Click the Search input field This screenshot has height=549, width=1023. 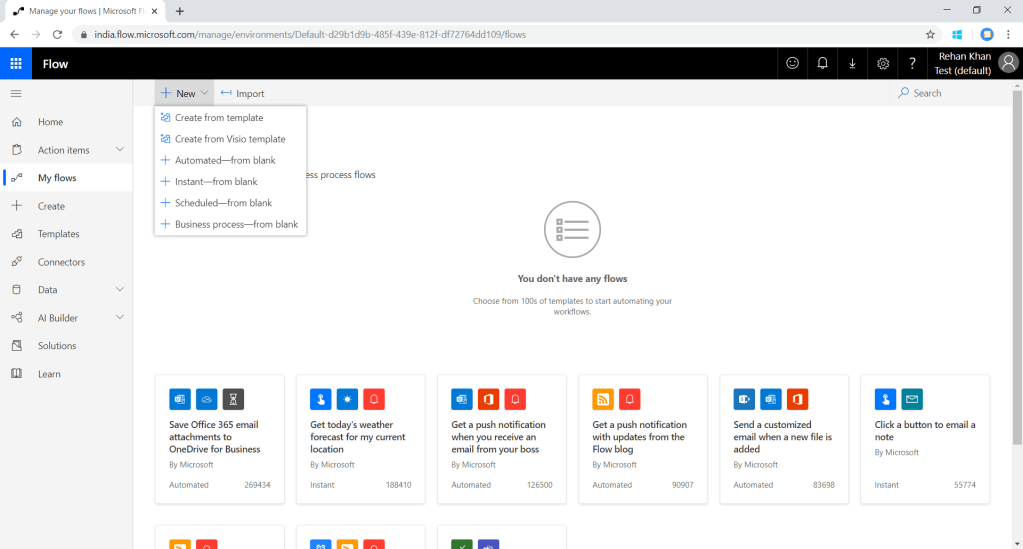click(950, 93)
